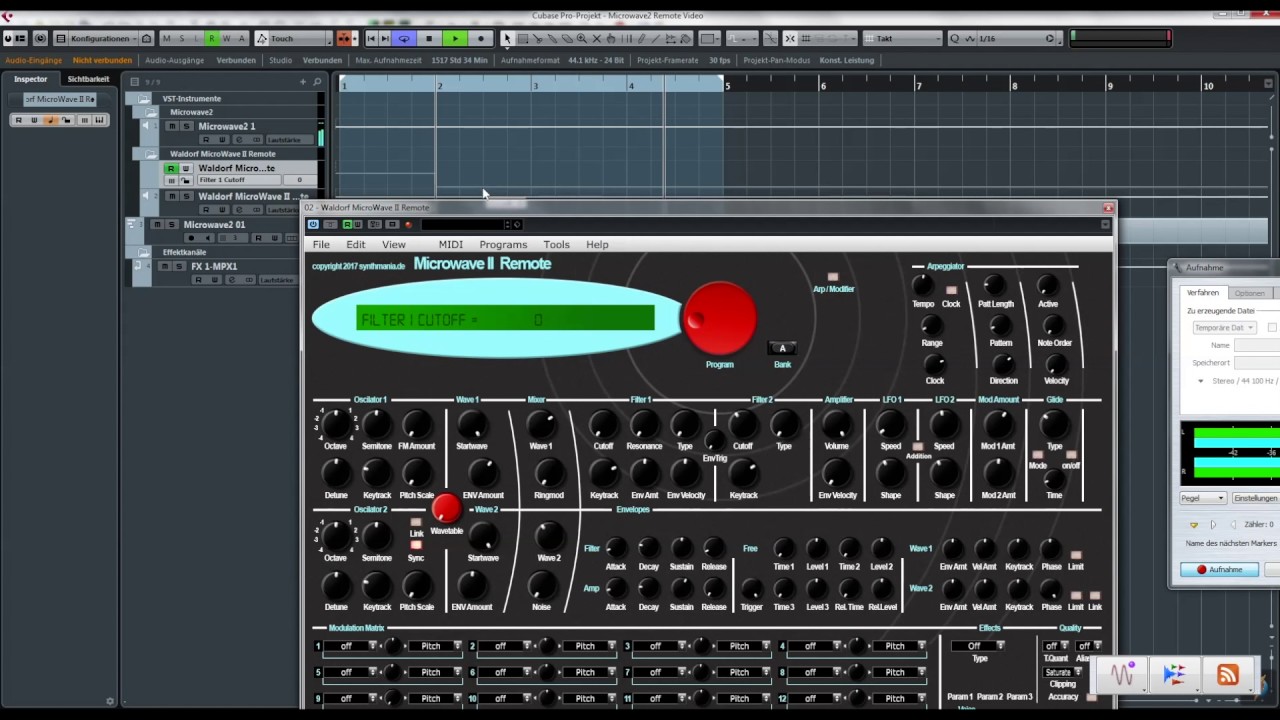
Task: Open the track list search magnifier
Action: 317,81
